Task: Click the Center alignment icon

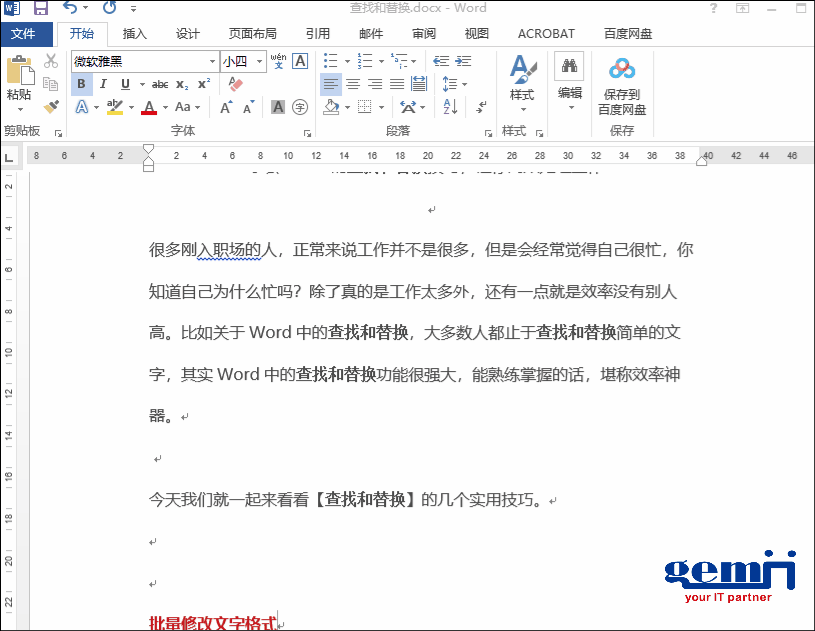Action: [353, 84]
